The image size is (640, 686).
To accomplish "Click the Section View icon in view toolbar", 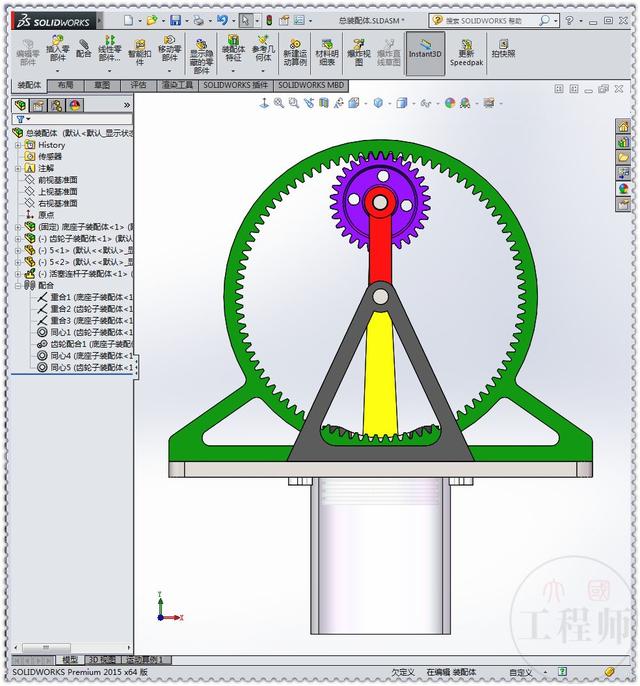I will point(324,103).
